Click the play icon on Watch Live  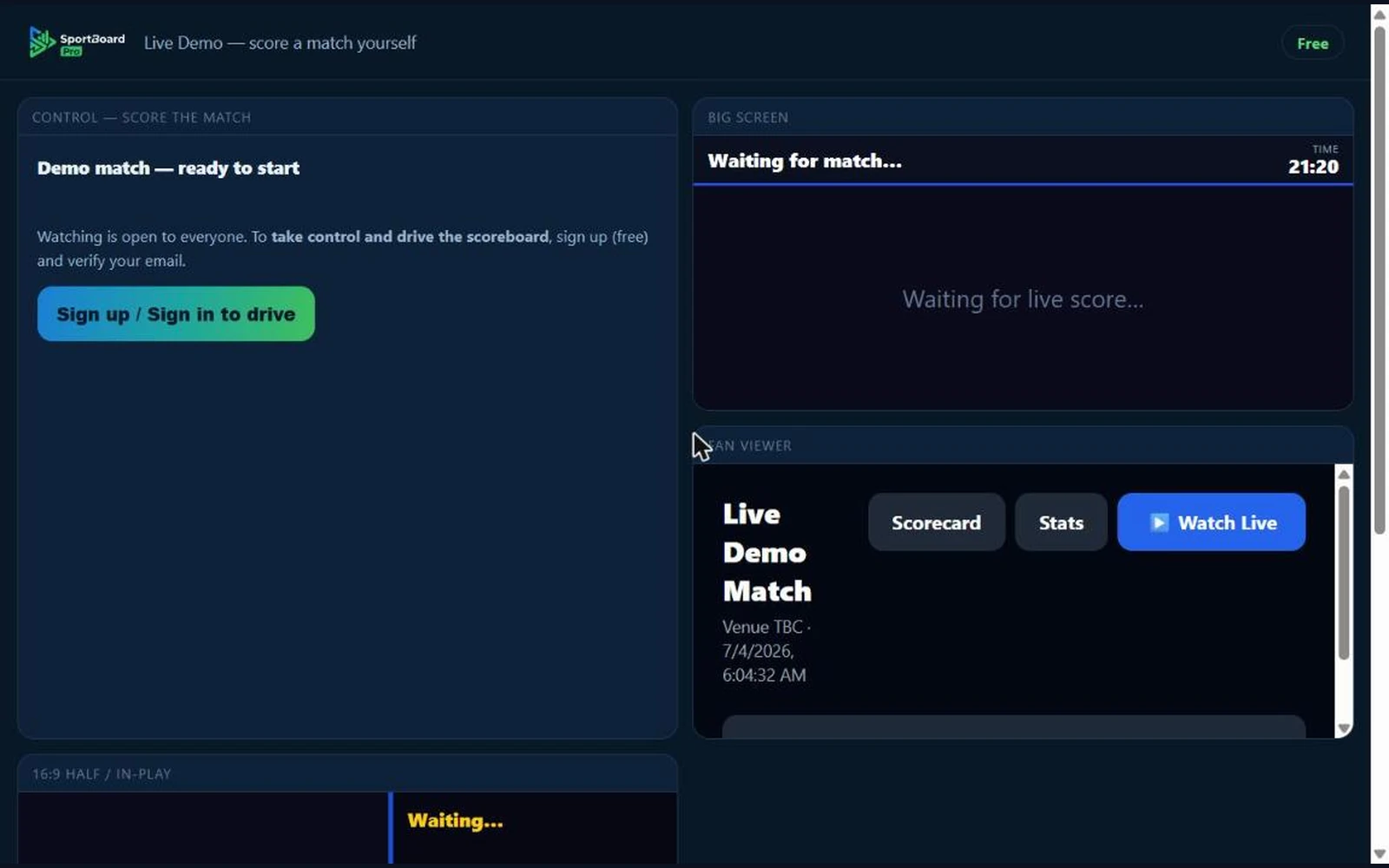pyautogui.click(x=1159, y=523)
